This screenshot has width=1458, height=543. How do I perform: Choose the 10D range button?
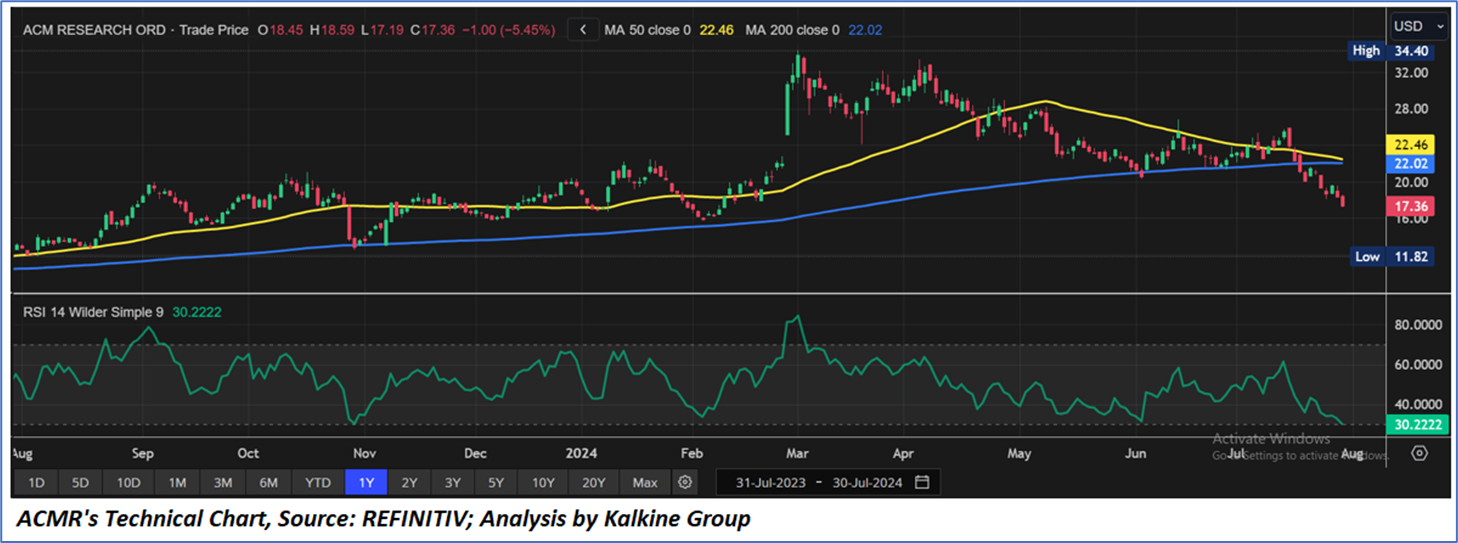pos(128,483)
